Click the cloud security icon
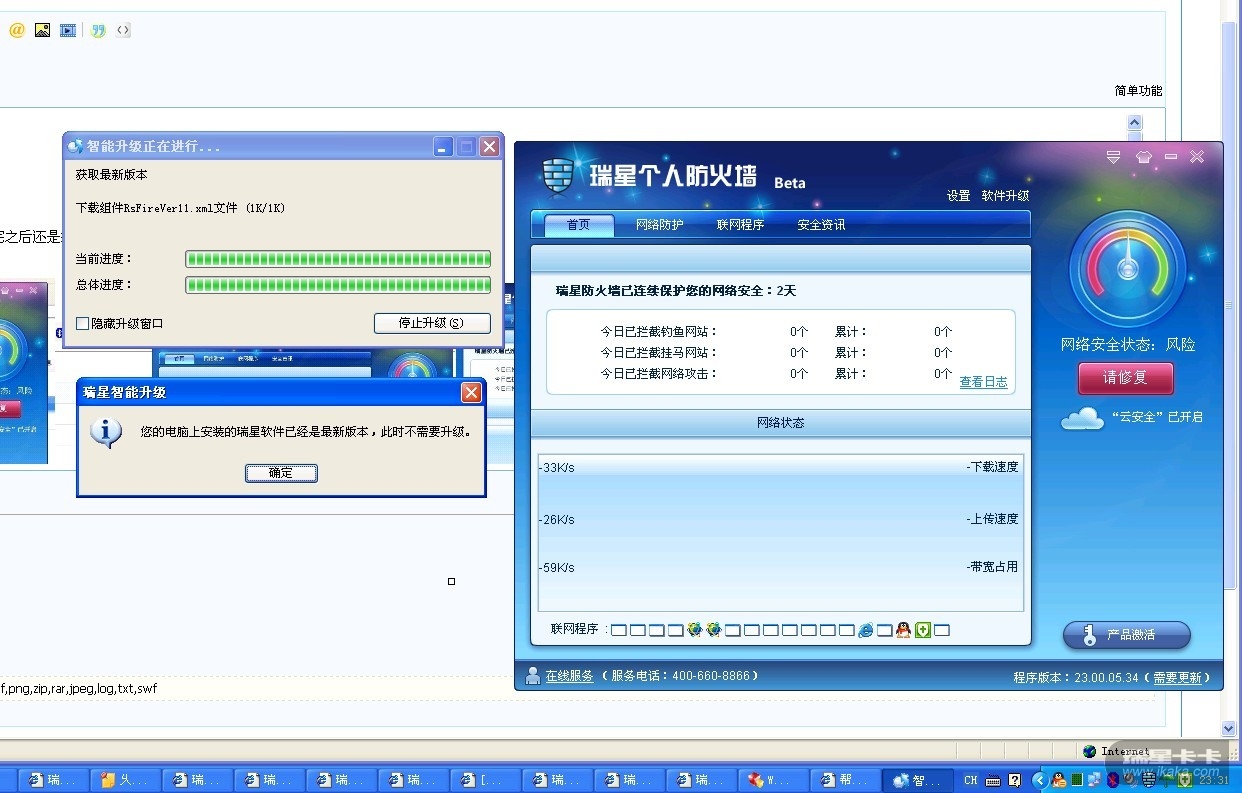This screenshot has height=793, width=1242. 1082,418
